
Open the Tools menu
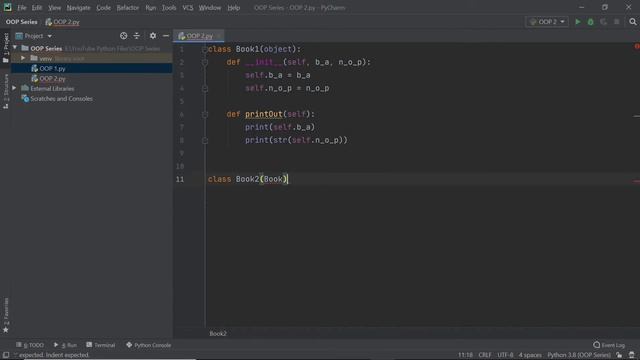point(169,8)
